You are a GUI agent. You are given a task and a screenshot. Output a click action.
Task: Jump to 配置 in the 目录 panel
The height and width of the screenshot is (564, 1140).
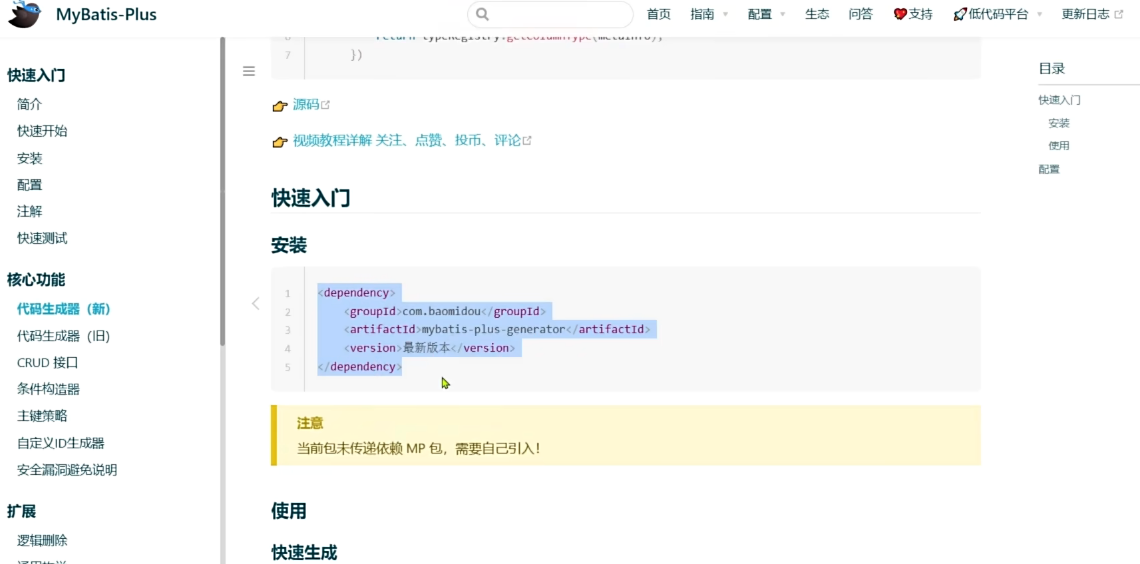(1049, 169)
